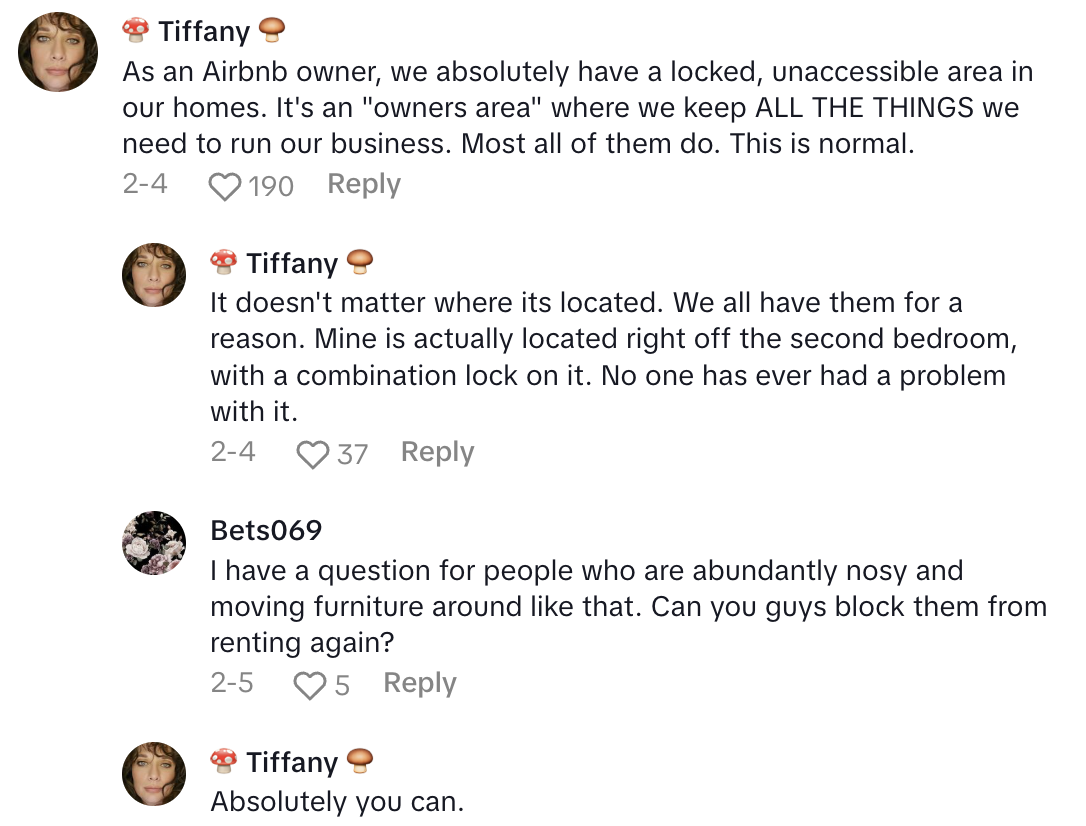Open Tiffany's username on the top comment
Image resolution: width=1086 pixels, height=826 pixels.
[x=204, y=32]
